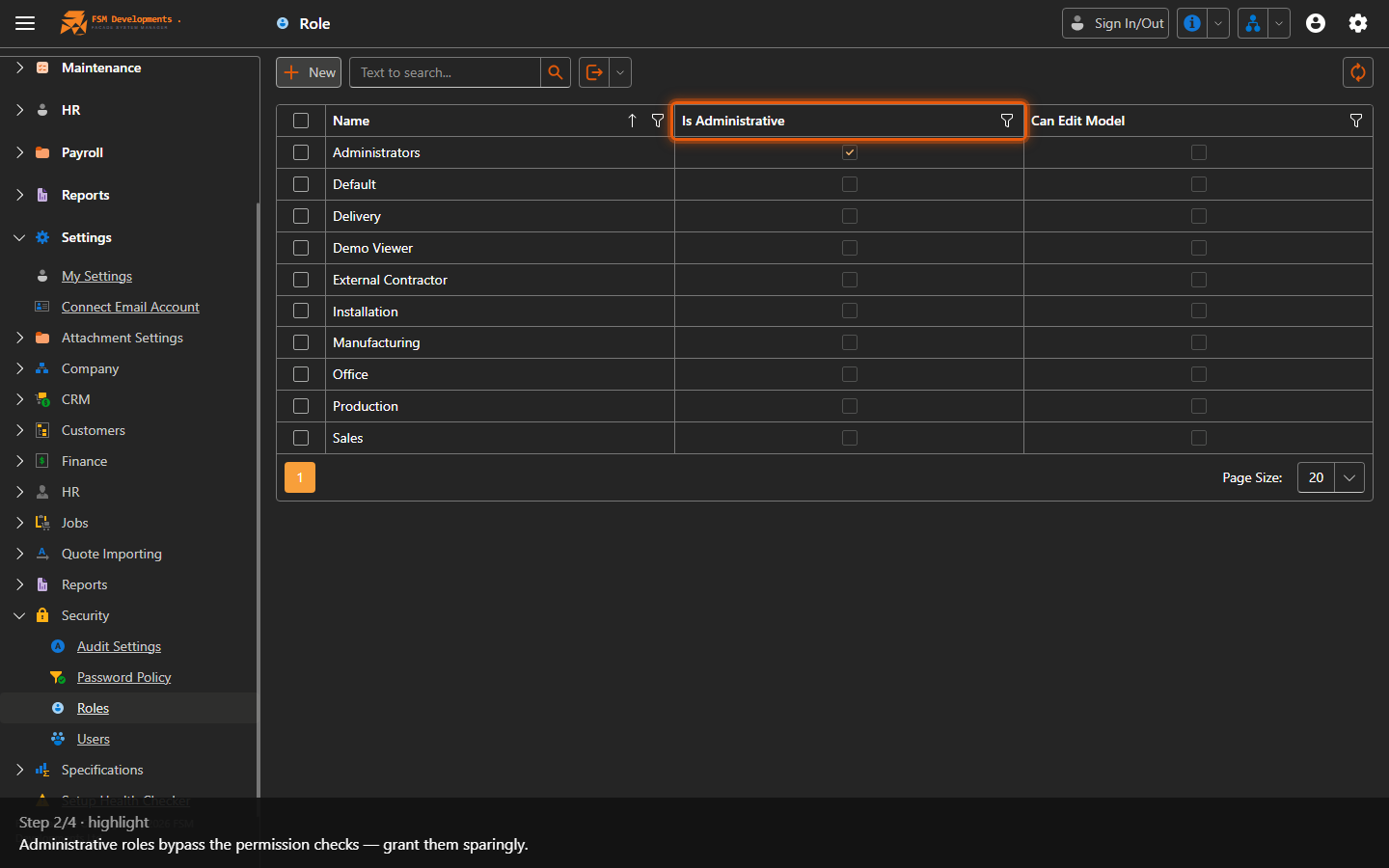Open the Roles link

coord(93,708)
